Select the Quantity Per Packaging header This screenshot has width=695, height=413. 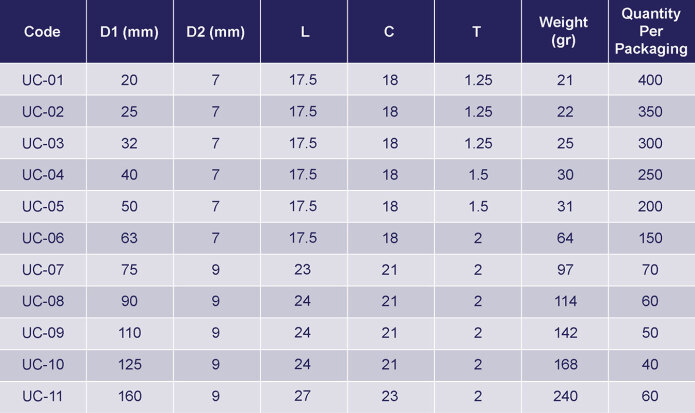(x=651, y=31)
